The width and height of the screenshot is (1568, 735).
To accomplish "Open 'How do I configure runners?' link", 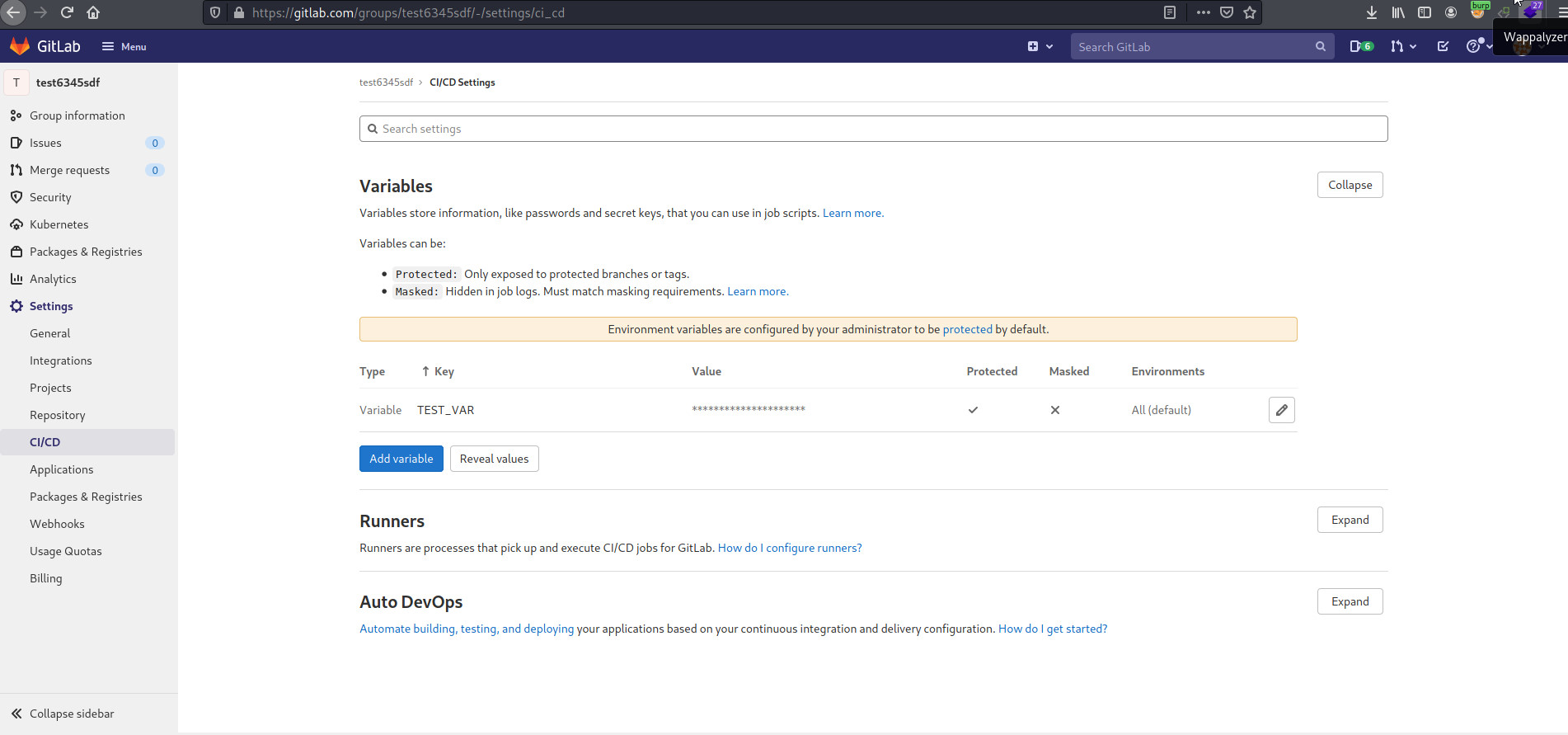I will (789, 548).
